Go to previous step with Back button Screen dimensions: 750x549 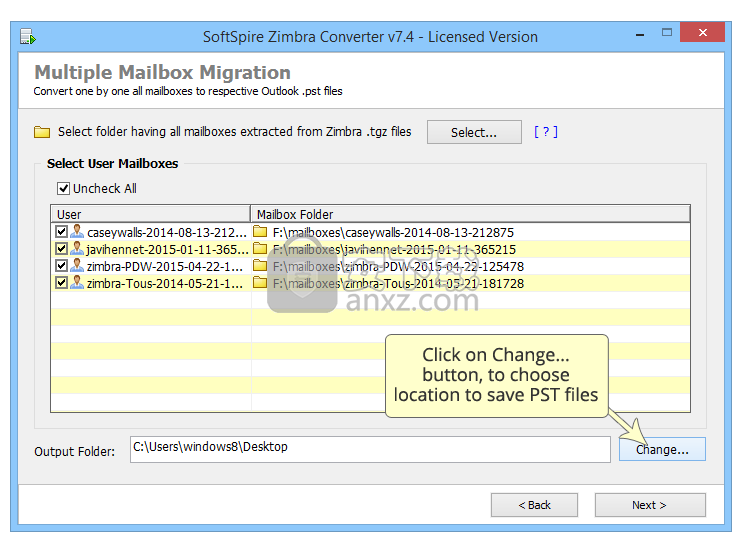point(534,505)
